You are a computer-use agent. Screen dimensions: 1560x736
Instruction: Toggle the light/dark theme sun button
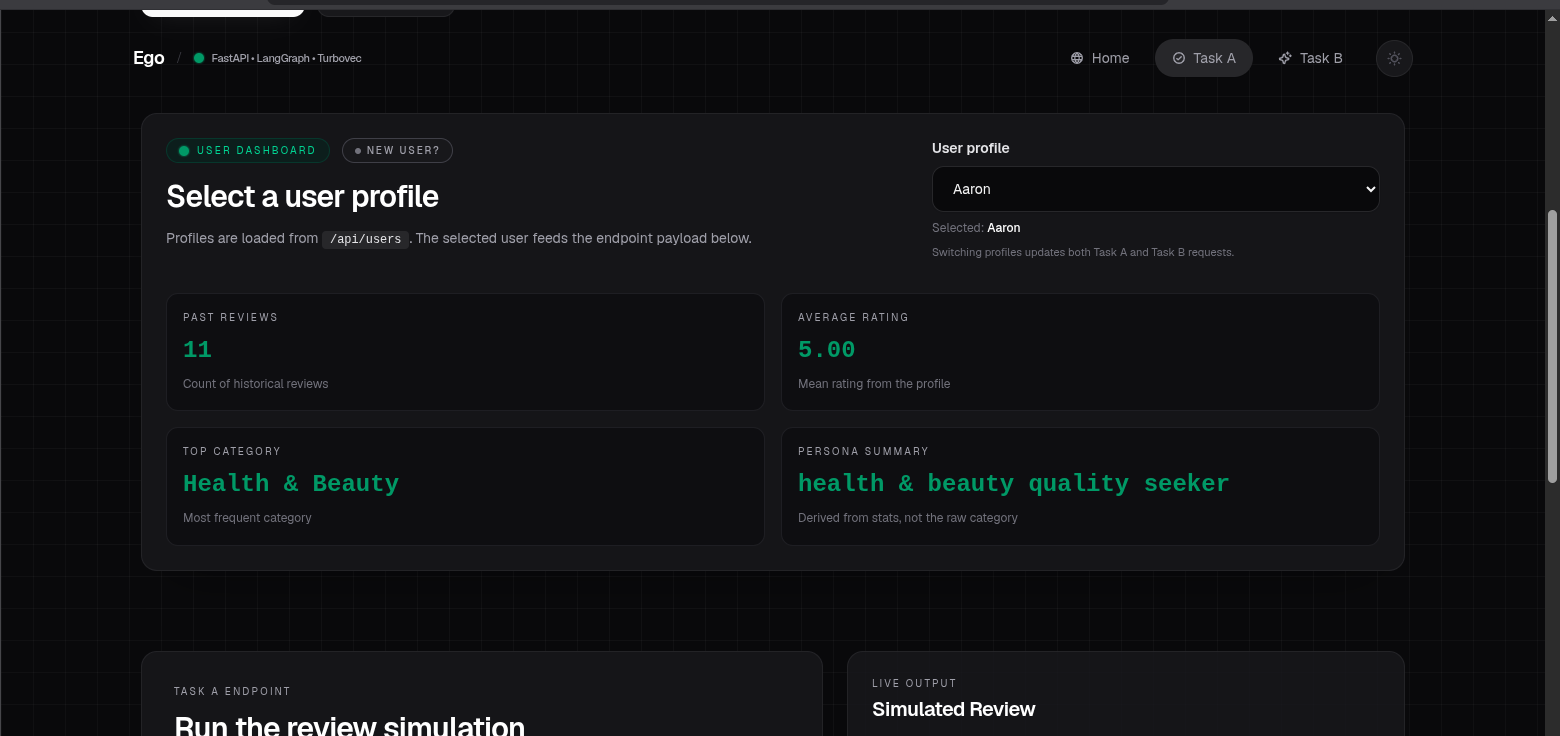pos(1394,58)
